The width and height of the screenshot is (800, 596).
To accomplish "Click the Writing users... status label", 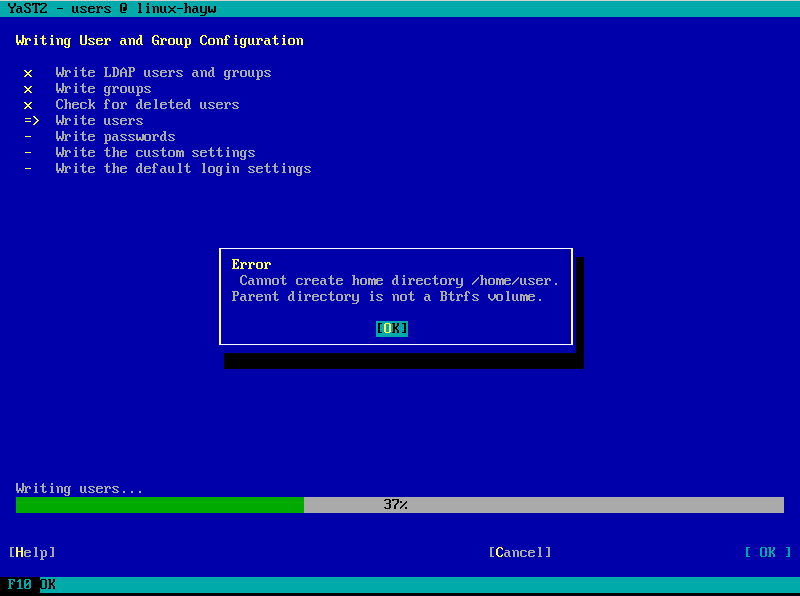I will coord(80,489).
